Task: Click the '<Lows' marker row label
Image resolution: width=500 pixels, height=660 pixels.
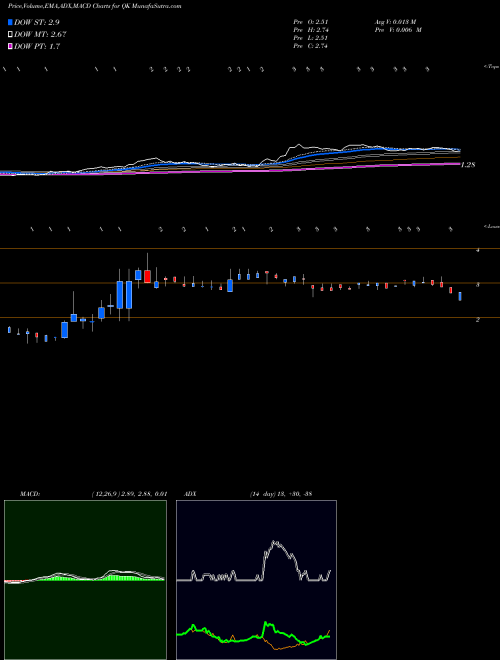Action: 491,226
